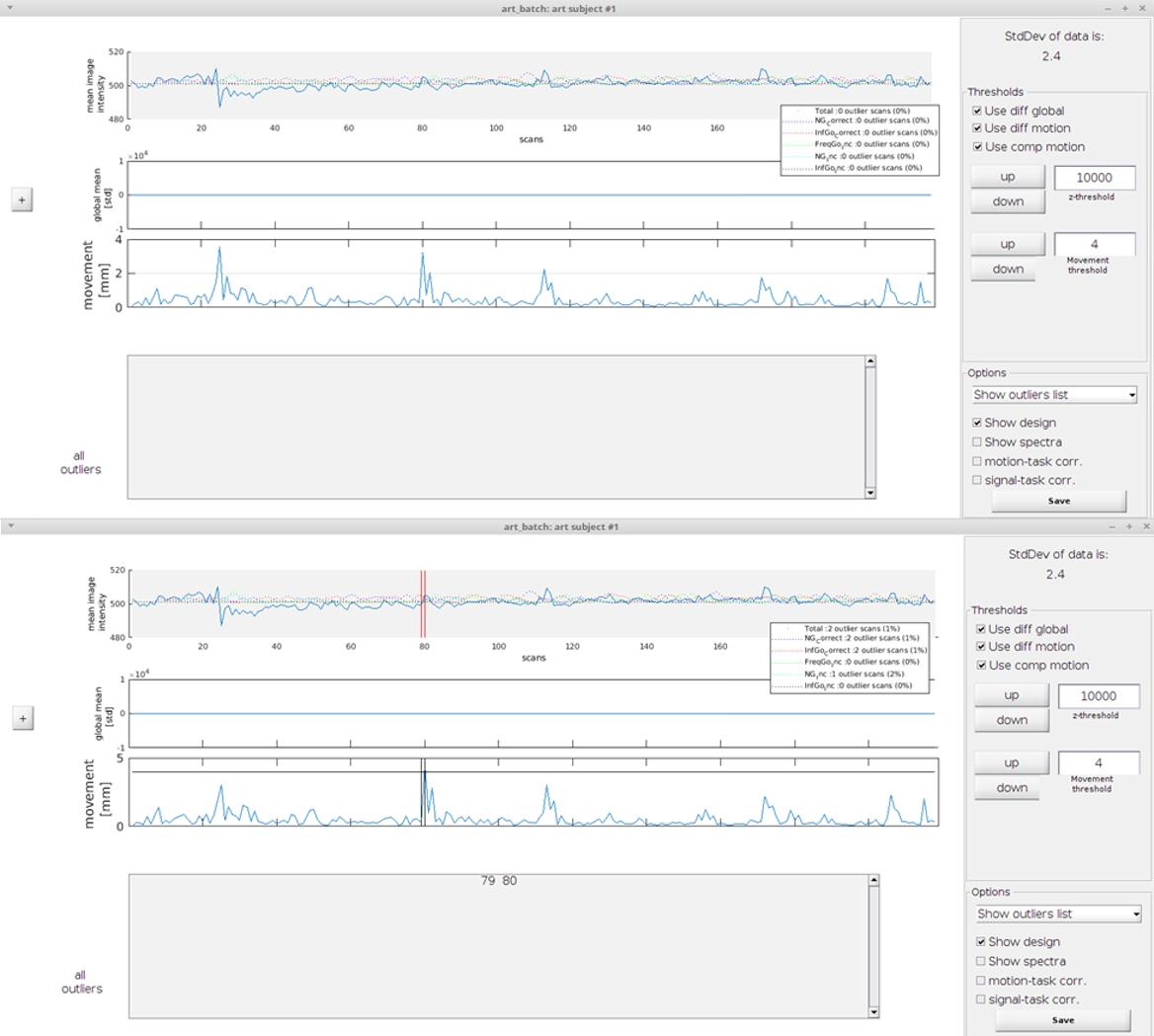Open window menu arrow in lower title bar

[9, 526]
